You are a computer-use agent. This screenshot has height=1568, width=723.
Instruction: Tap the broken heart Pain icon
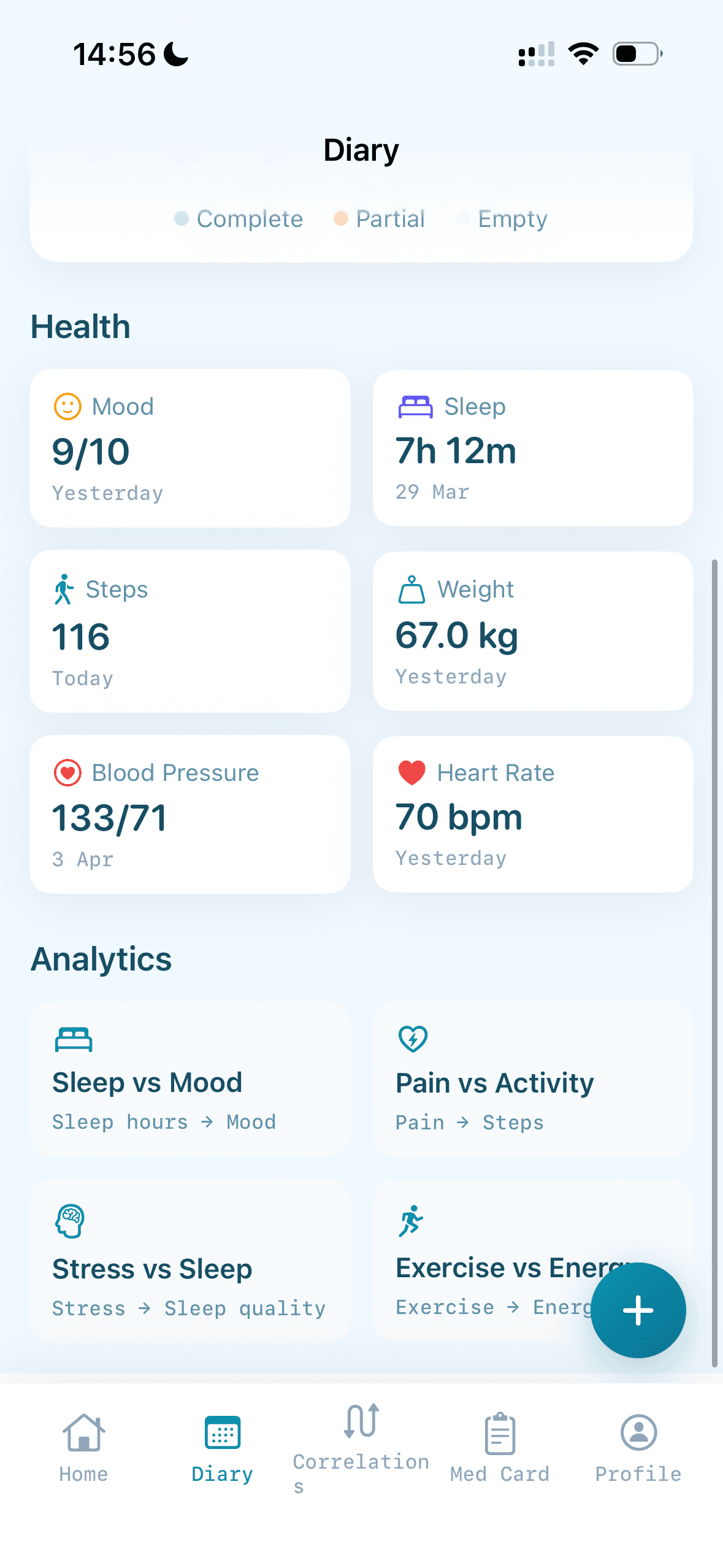[x=413, y=1039]
